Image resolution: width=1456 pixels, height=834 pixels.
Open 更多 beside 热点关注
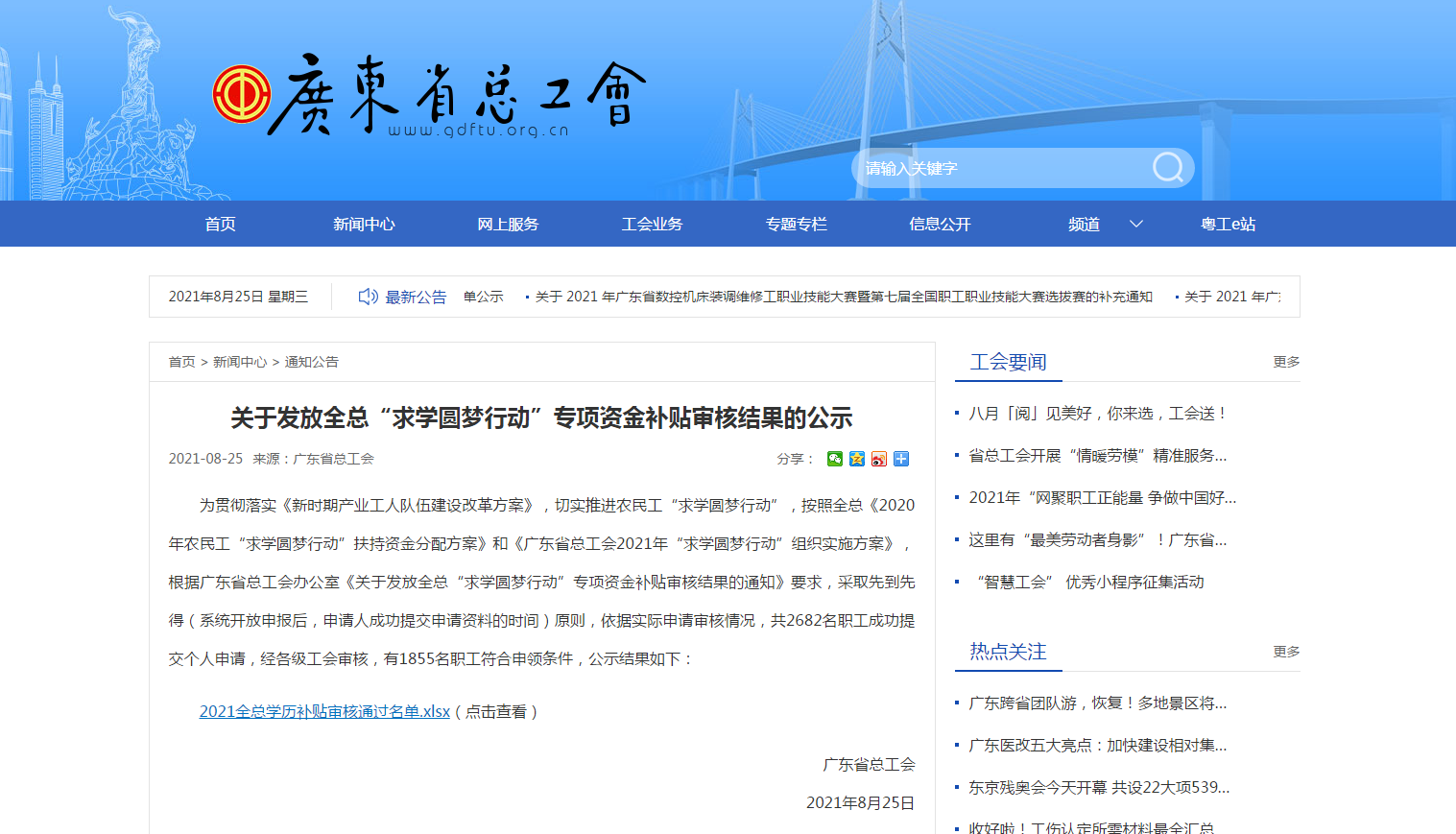pyautogui.click(x=1286, y=652)
